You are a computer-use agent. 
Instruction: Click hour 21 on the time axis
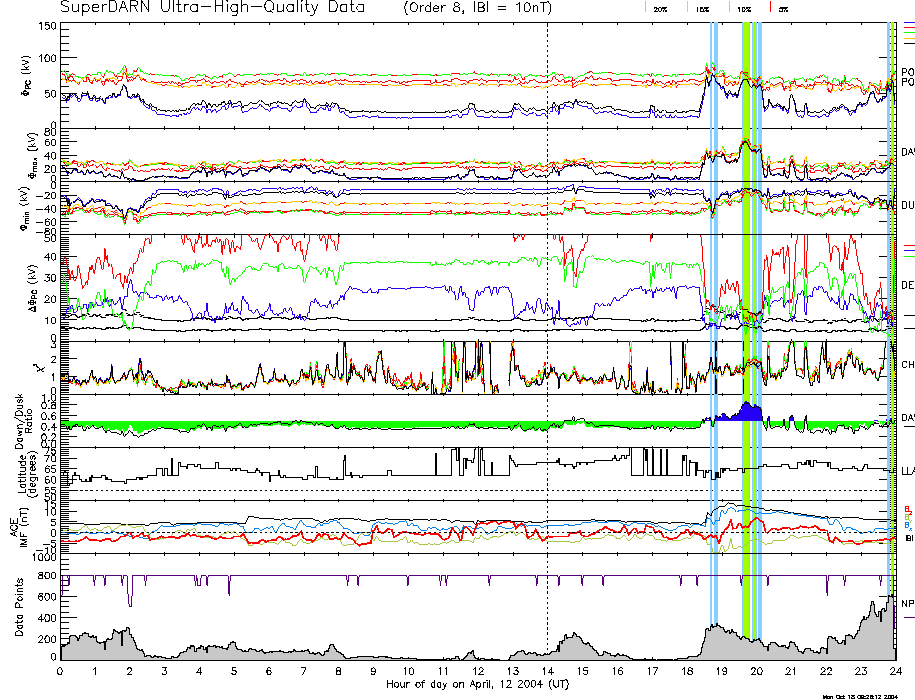tap(791, 671)
